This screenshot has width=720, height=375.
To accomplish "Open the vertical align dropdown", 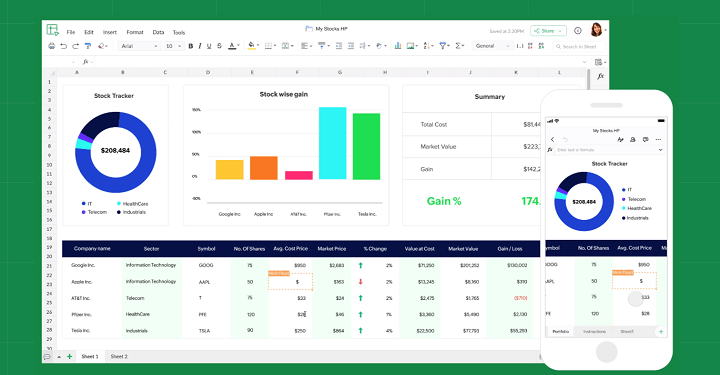I will [x=324, y=45].
